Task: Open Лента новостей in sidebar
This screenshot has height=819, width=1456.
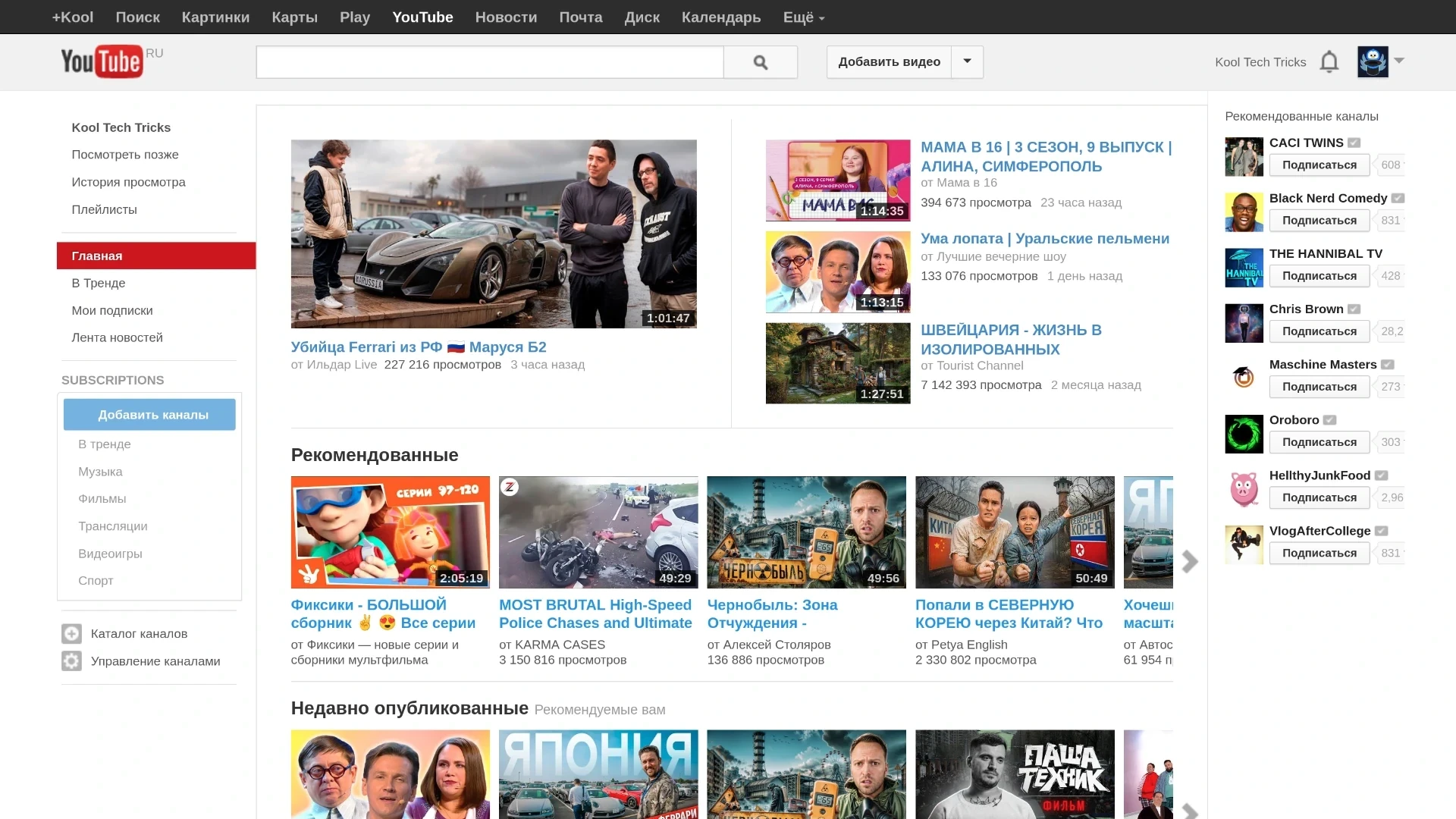Action: [117, 337]
